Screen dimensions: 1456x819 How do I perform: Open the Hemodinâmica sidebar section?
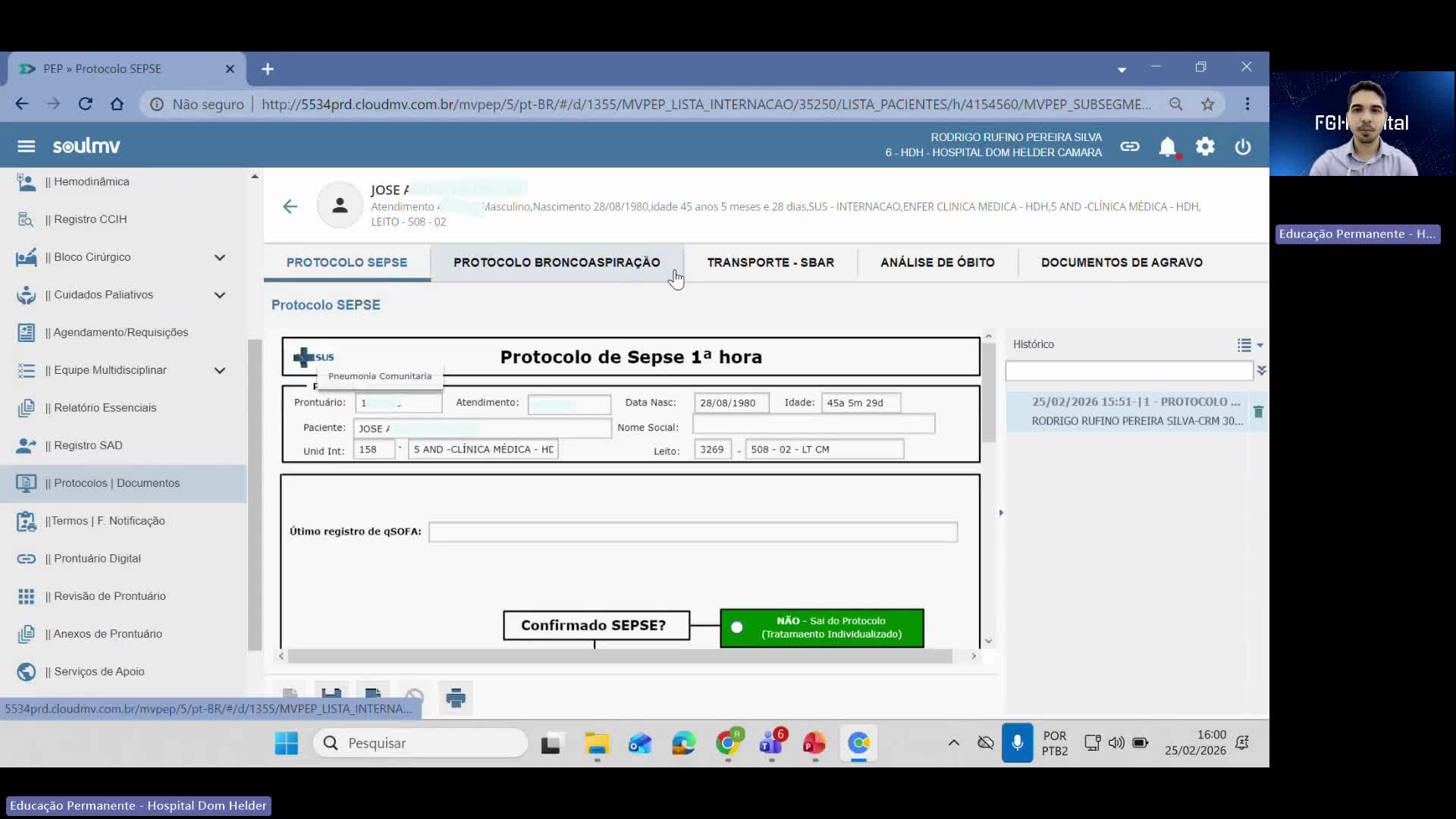[x=91, y=182]
